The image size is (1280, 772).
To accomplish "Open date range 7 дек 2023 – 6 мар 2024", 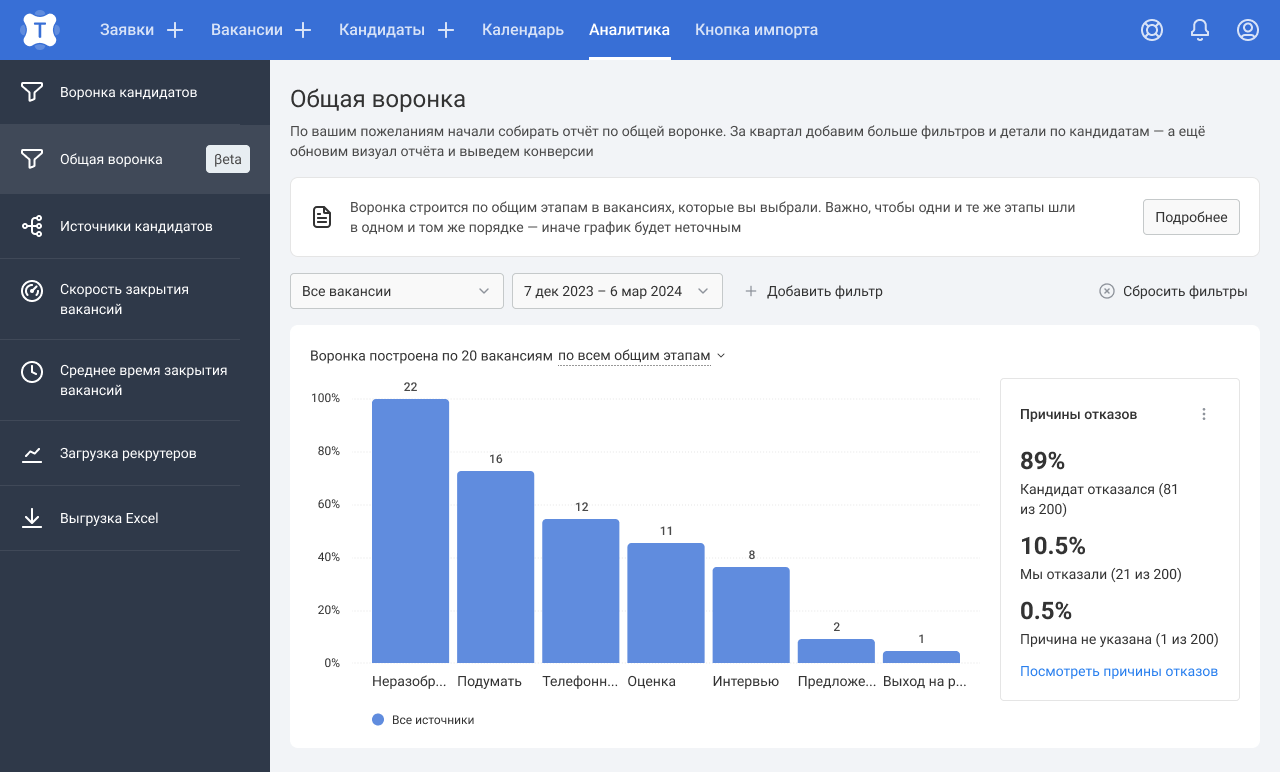I will tap(617, 291).
